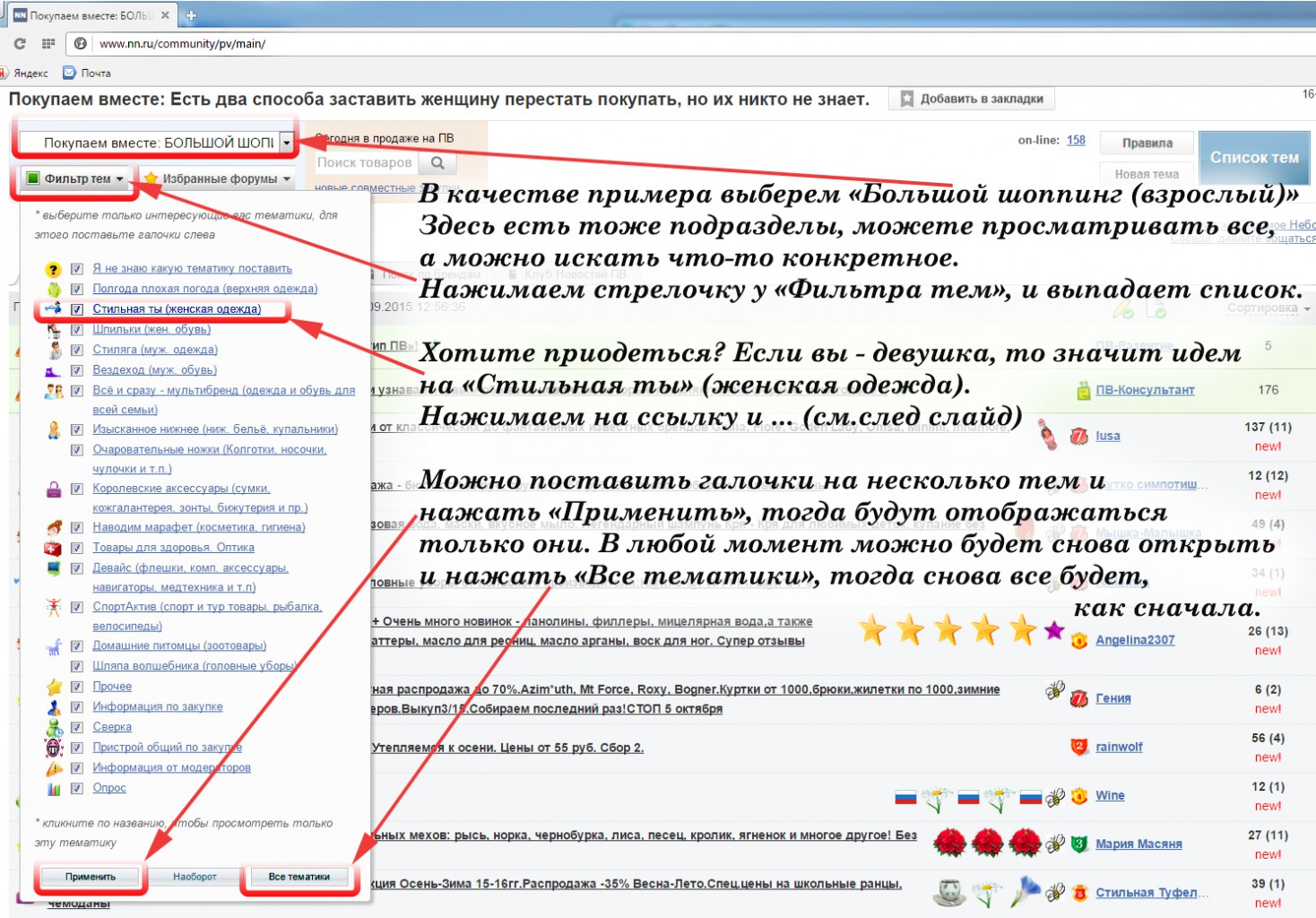Click the icon beside Королевские аксессуары
This screenshot has width=1316, height=918.
click(x=54, y=489)
